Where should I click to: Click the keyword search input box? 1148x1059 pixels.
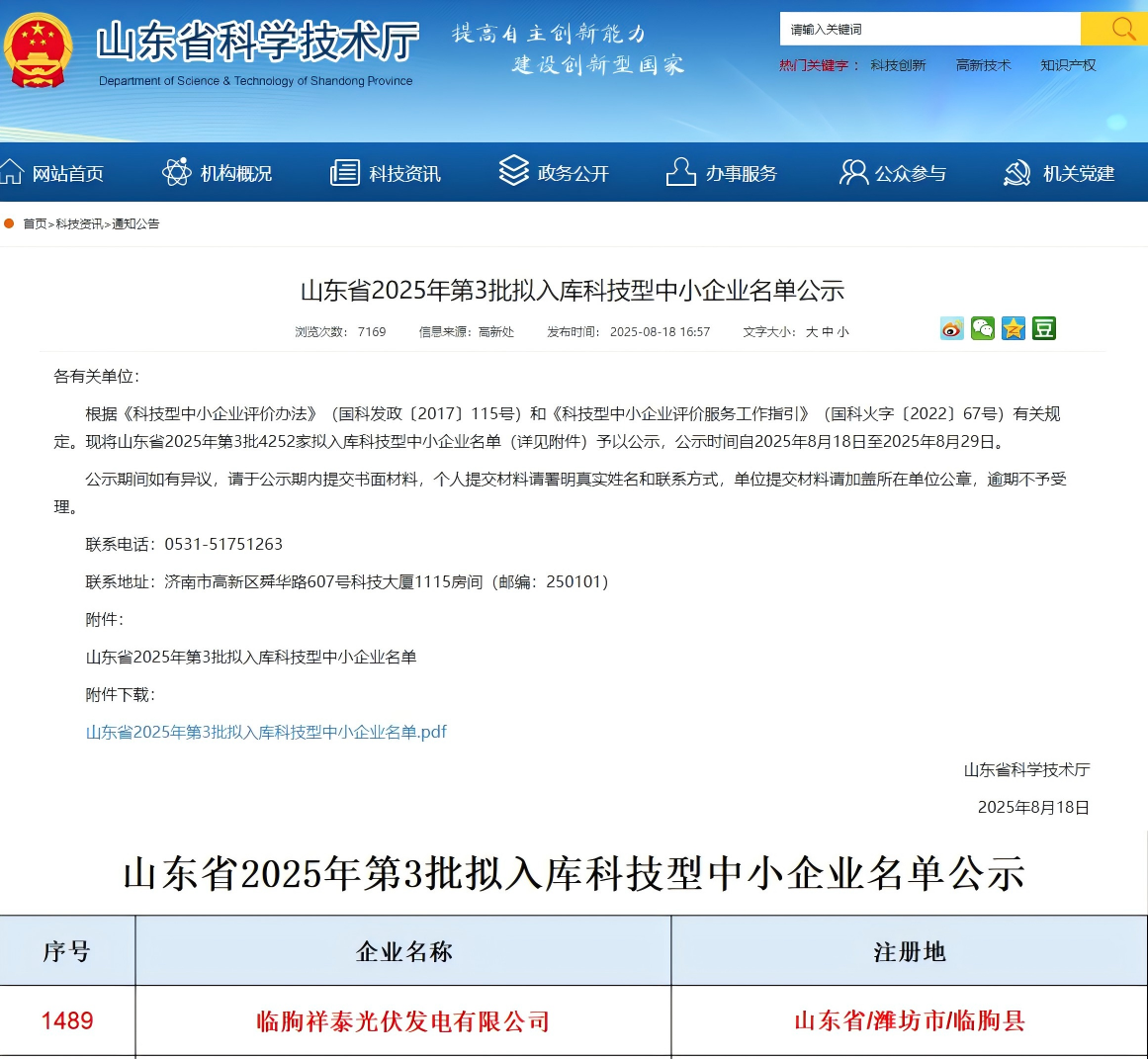pos(929,29)
